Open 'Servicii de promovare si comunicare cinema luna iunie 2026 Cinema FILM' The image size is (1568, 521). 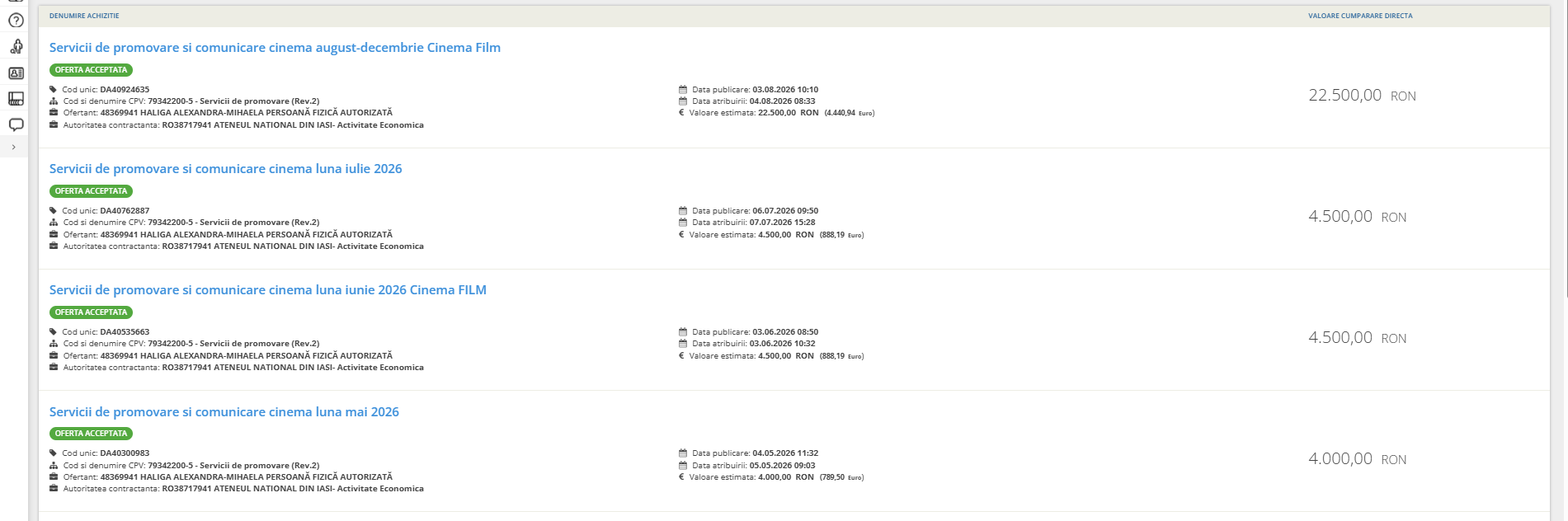click(x=267, y=290)
